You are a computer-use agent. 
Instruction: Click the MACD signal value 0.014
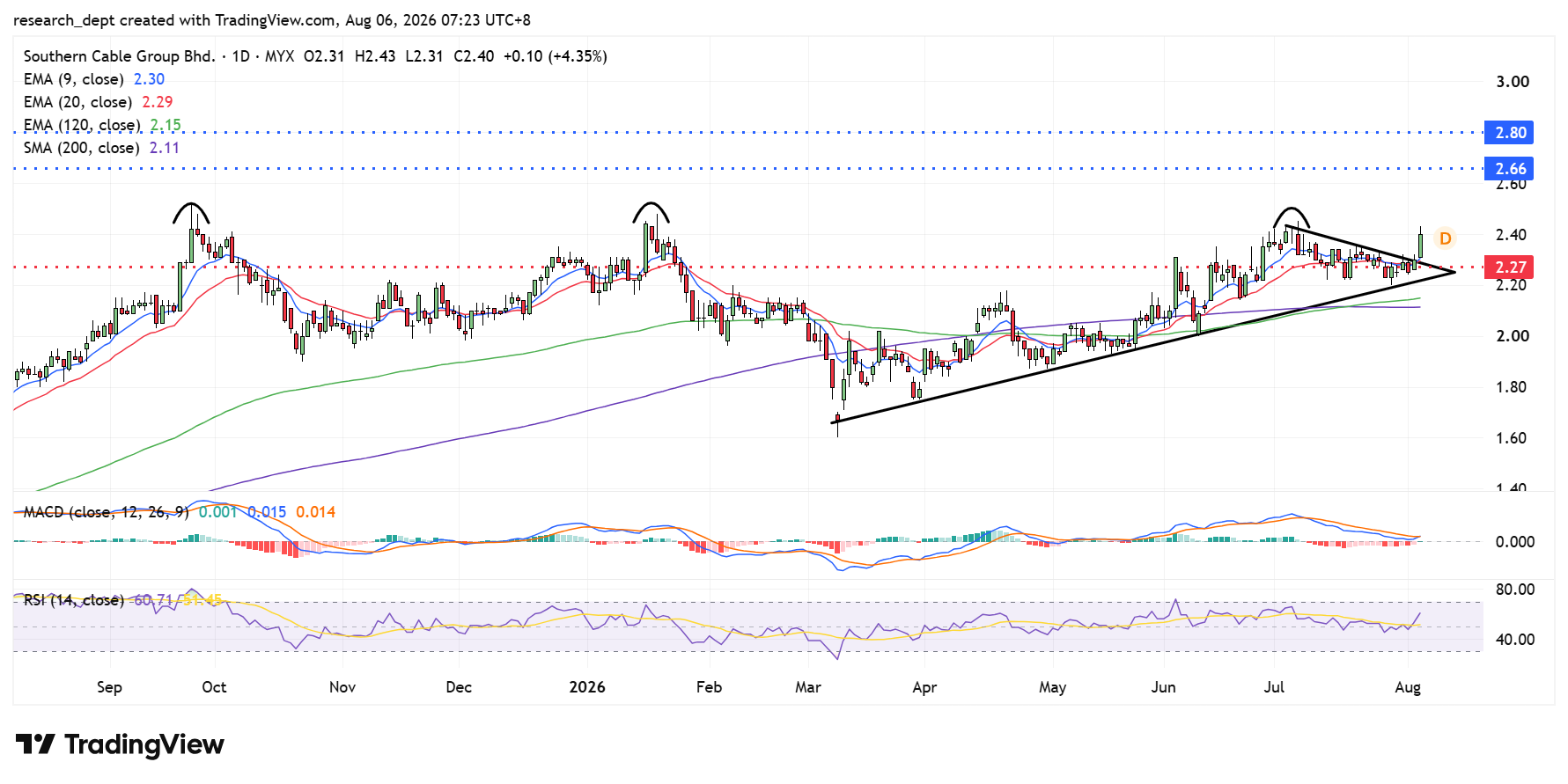coord(315,512)
